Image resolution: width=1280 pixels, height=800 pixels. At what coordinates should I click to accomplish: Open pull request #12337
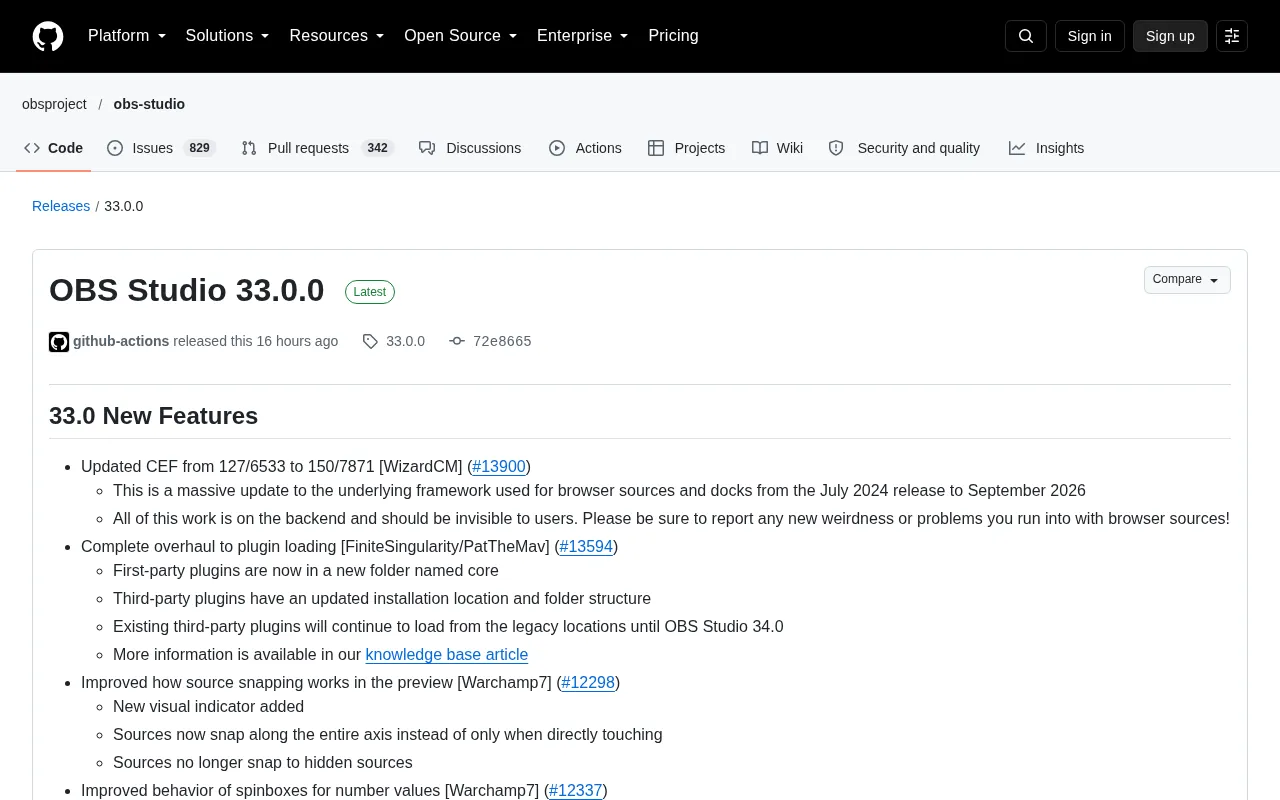point(576,790)
